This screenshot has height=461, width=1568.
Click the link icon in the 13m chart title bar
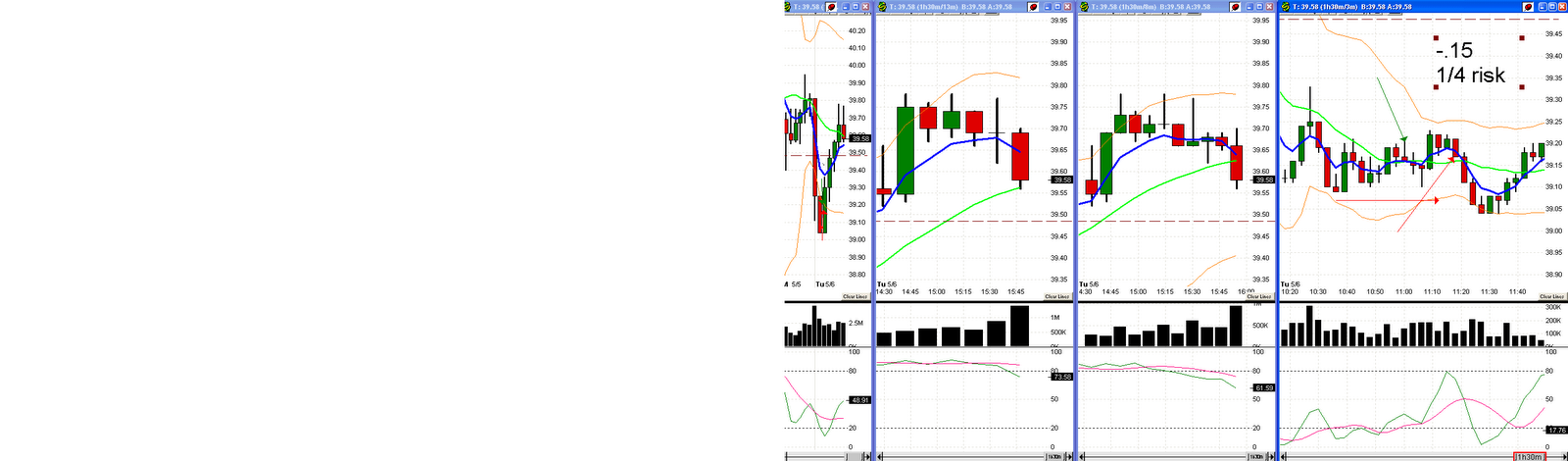click(1032, 6)
